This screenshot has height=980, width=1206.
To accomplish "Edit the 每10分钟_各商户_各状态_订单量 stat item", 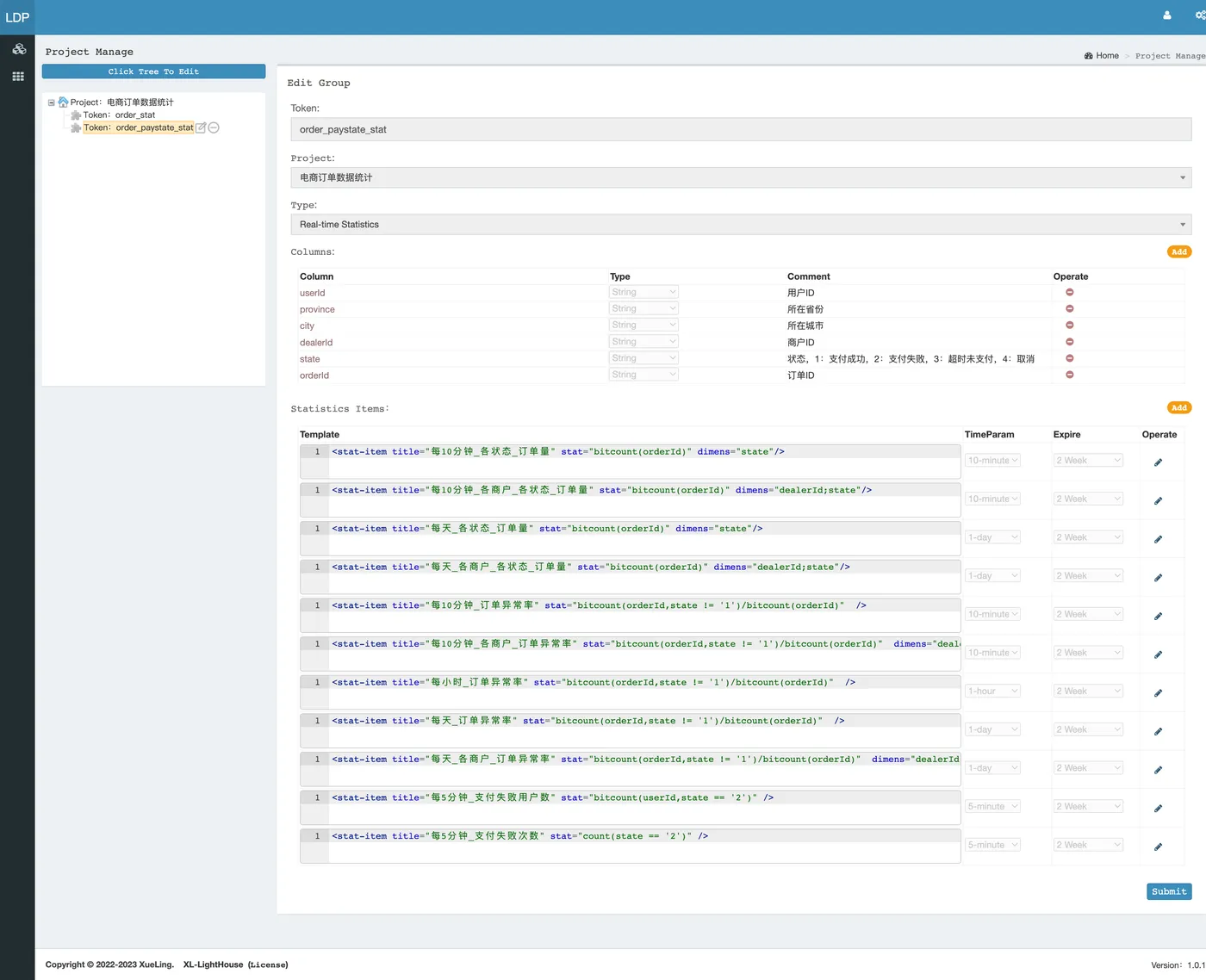I will coord(1158,500).
